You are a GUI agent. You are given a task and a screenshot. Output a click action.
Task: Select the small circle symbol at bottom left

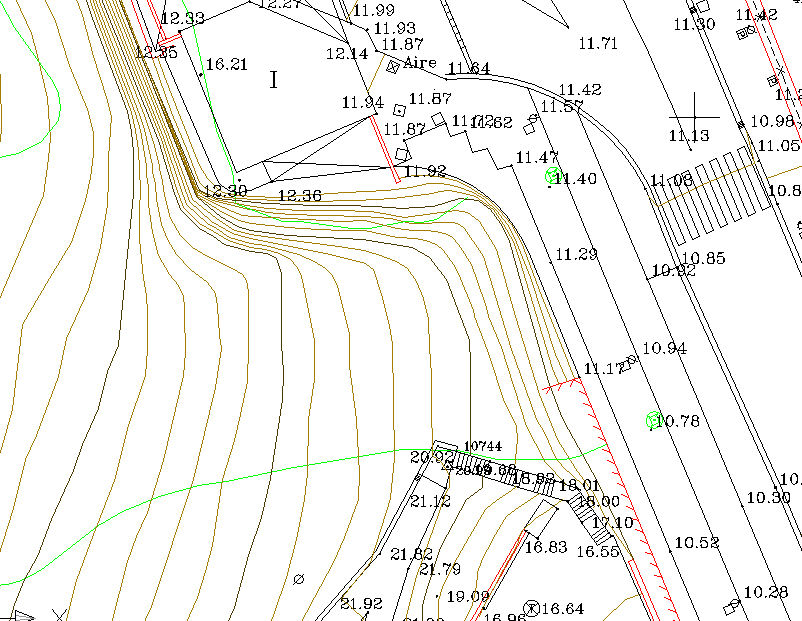coord(298,578)
